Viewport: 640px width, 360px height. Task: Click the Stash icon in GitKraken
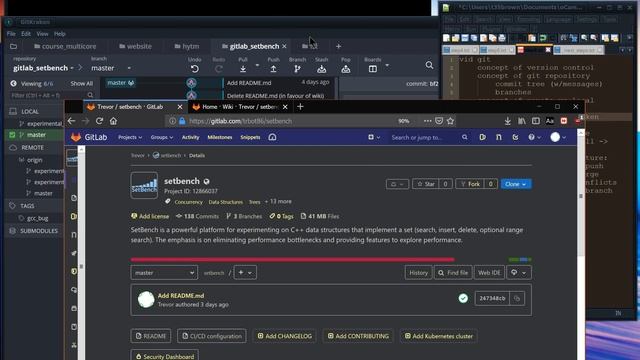click(322, 69)
